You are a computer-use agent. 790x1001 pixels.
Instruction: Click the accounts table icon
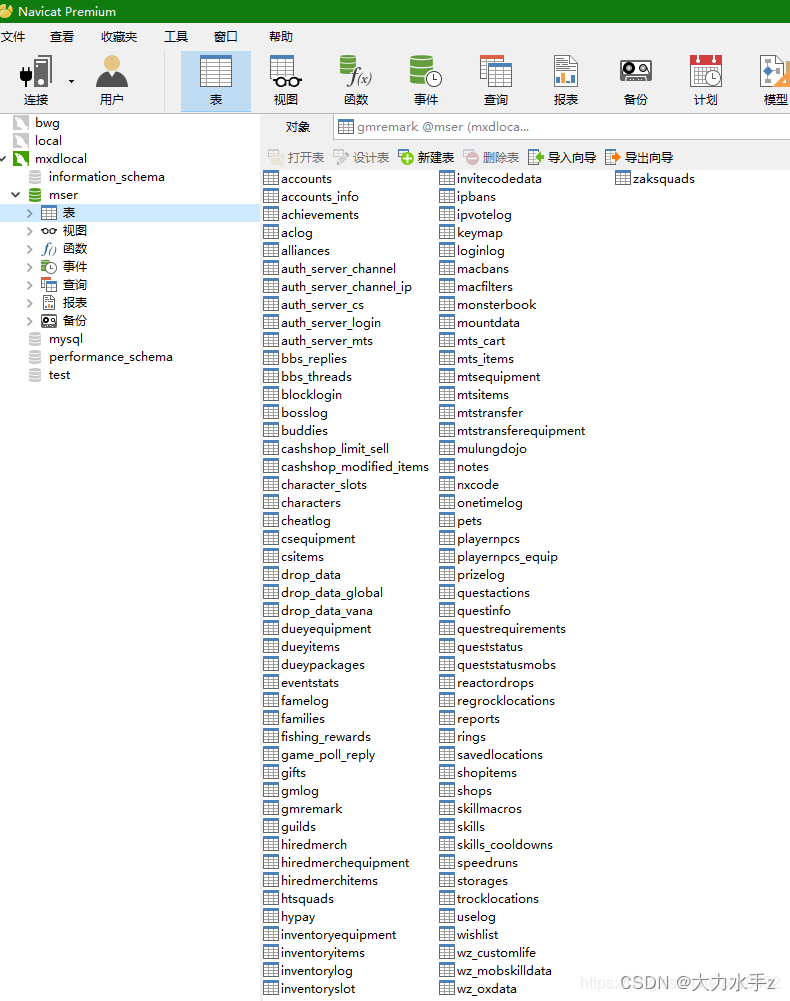pos(271,178)
